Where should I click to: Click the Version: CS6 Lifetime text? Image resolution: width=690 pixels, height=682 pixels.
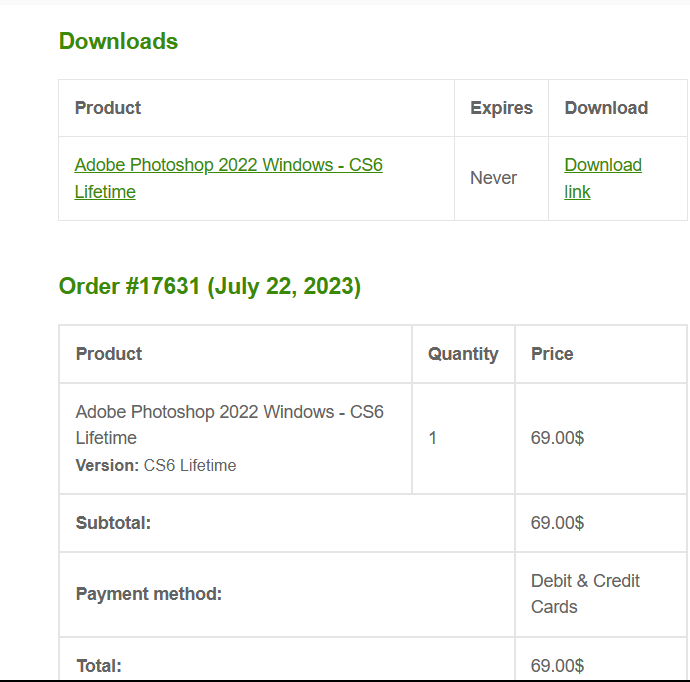click(156, 465)
